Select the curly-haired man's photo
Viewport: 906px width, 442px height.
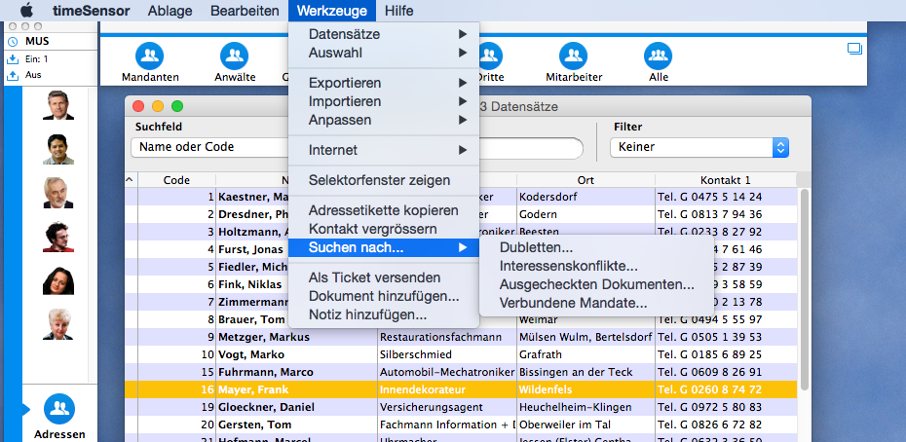(58, 237)
